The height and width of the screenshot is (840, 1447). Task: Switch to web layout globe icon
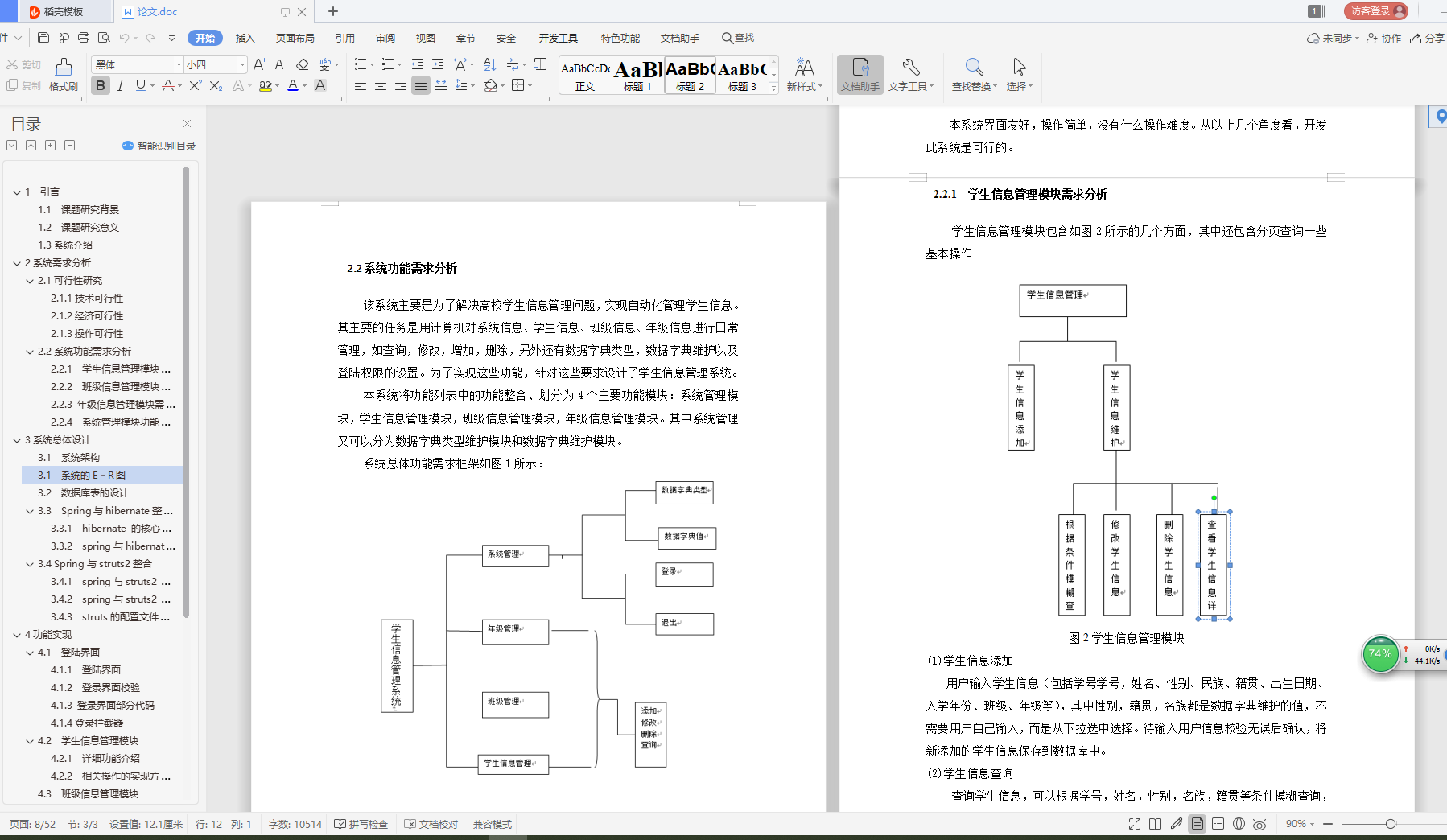[1239, 824]
